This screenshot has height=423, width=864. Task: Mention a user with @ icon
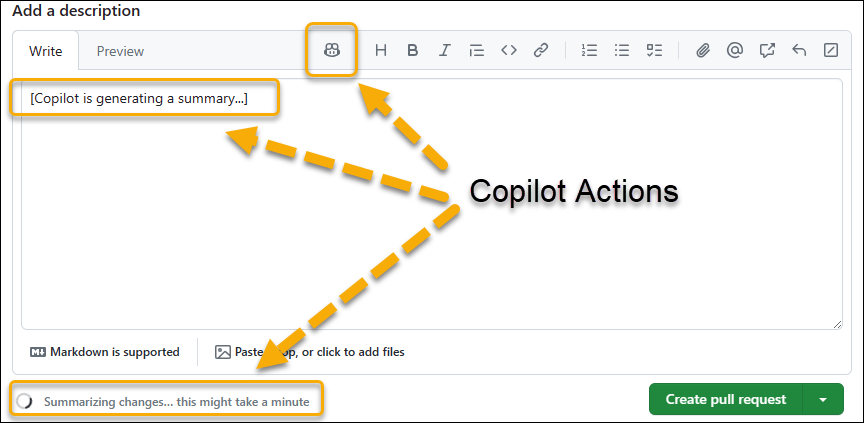(x=734, y=51)
